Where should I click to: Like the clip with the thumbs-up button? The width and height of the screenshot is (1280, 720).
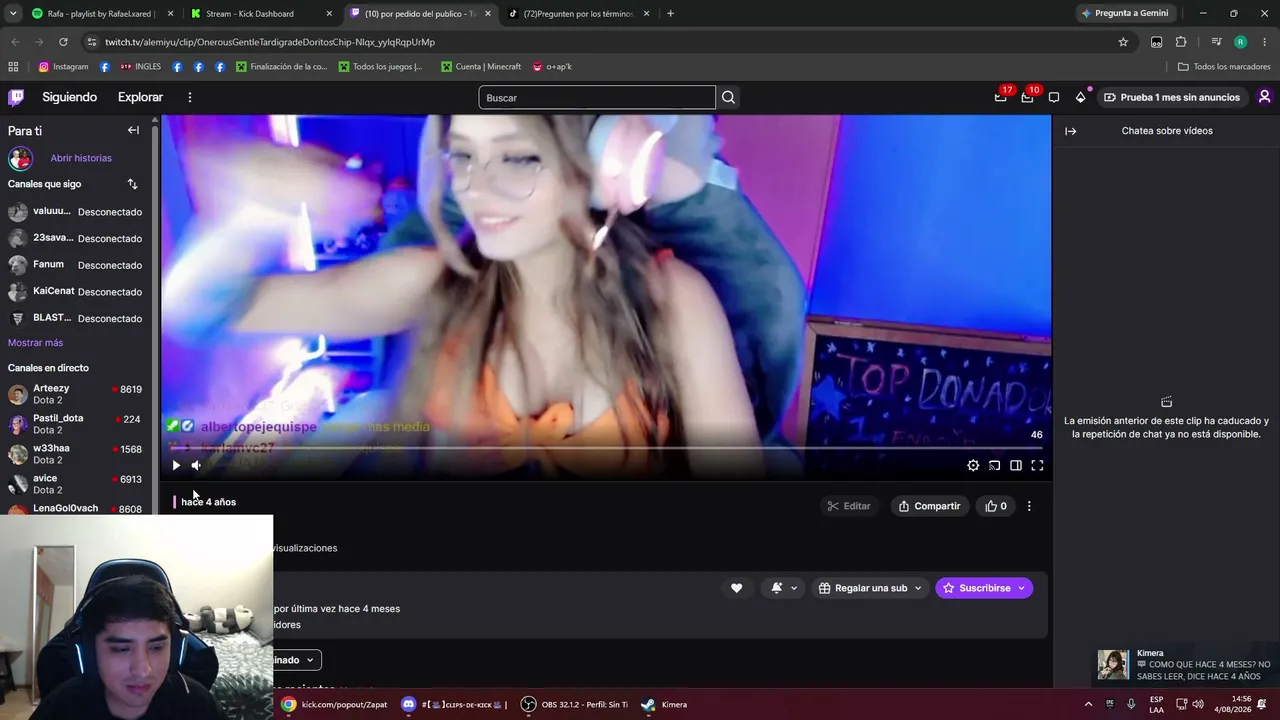tap(996, 506)
